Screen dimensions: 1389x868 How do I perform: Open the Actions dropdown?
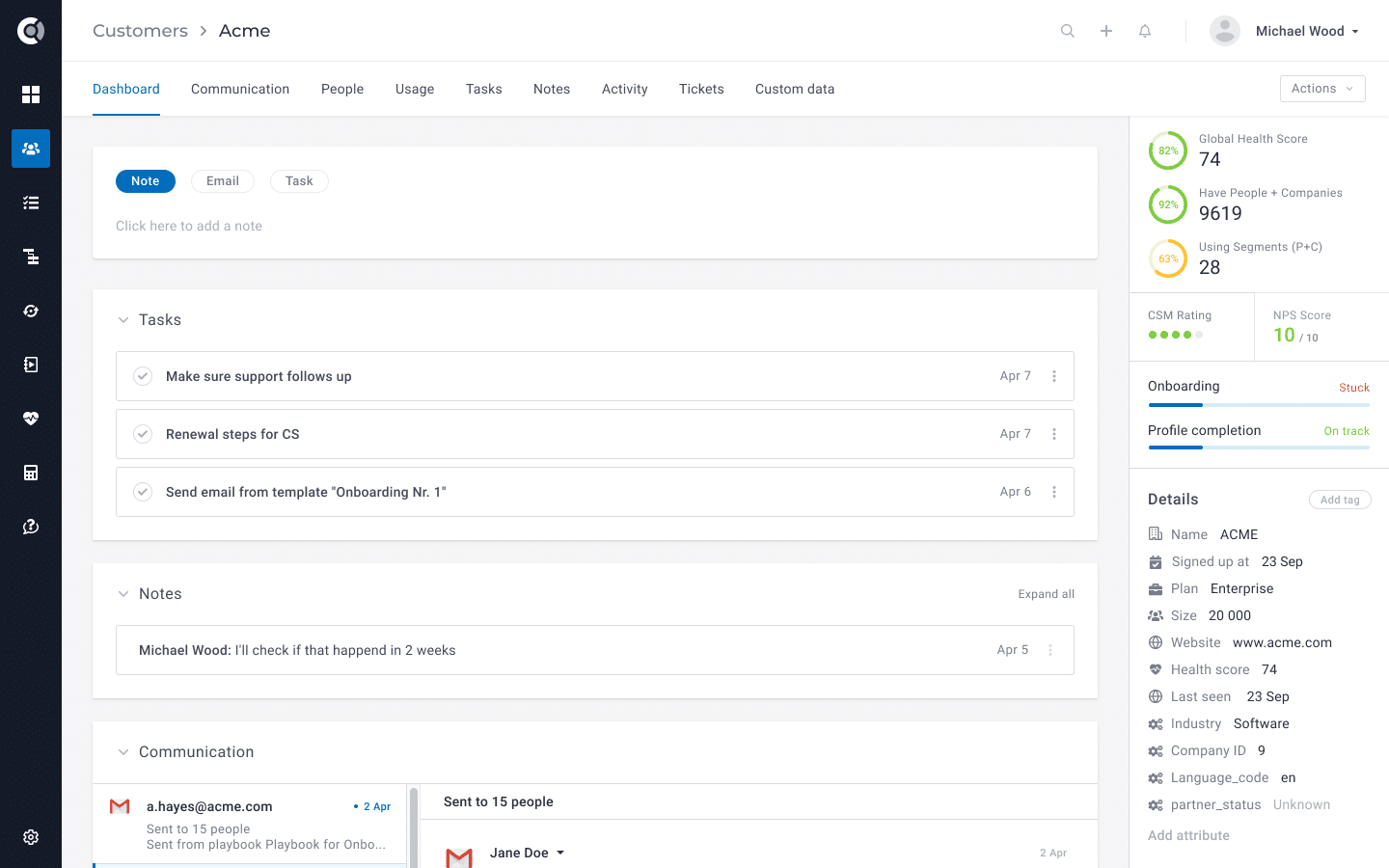coord(1322,88)
